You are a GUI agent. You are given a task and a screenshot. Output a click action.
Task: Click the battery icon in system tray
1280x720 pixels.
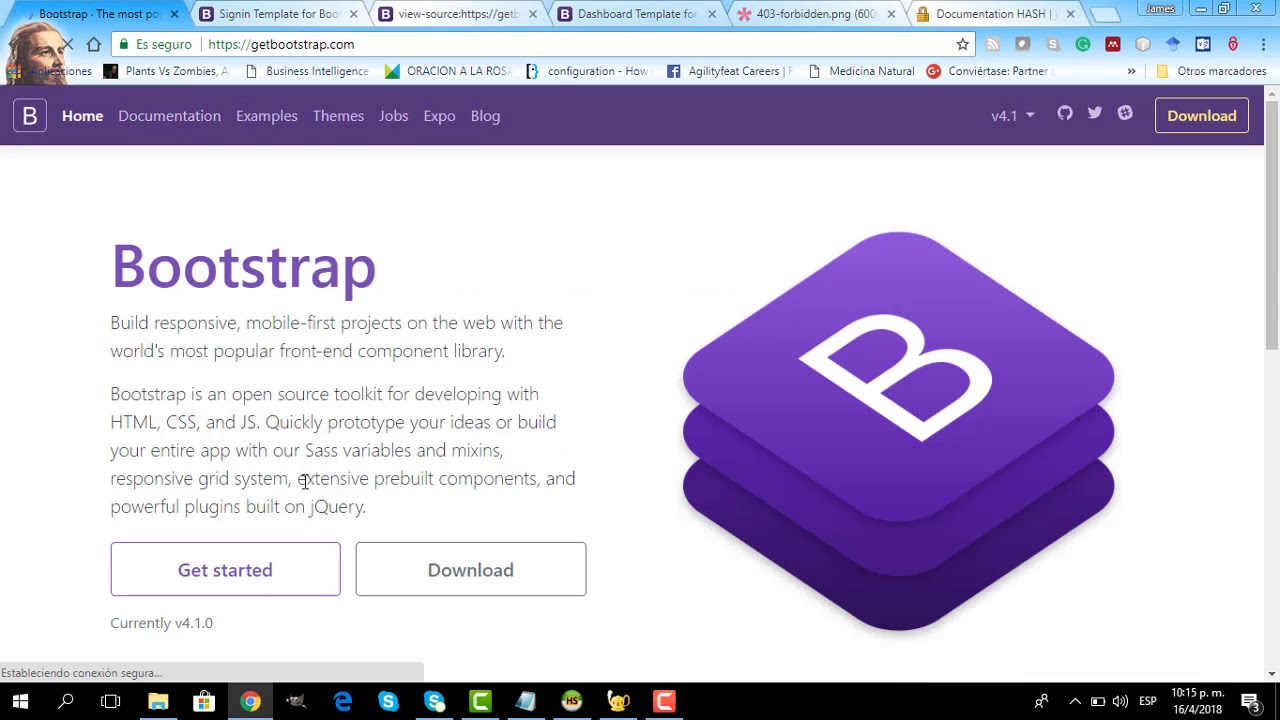coord(1098,701)
